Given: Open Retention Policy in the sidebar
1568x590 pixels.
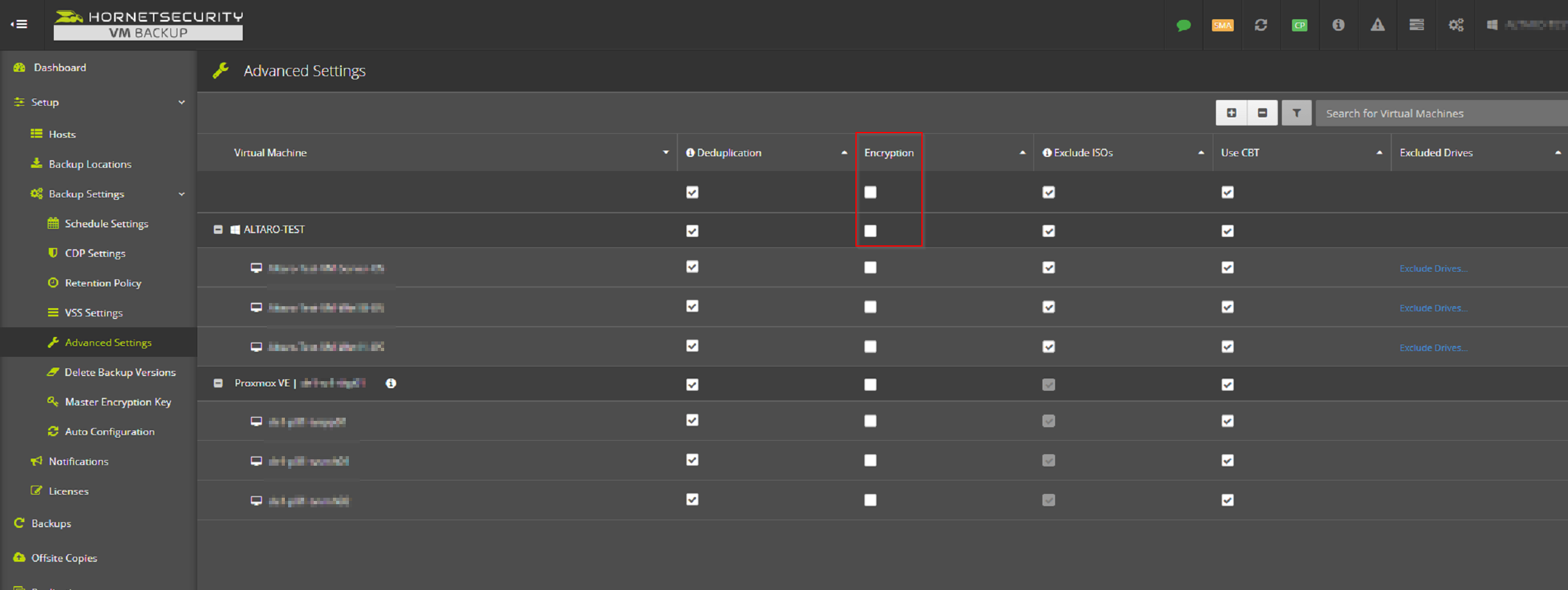Looking at the screenshot, I should (x=102, y=283).
